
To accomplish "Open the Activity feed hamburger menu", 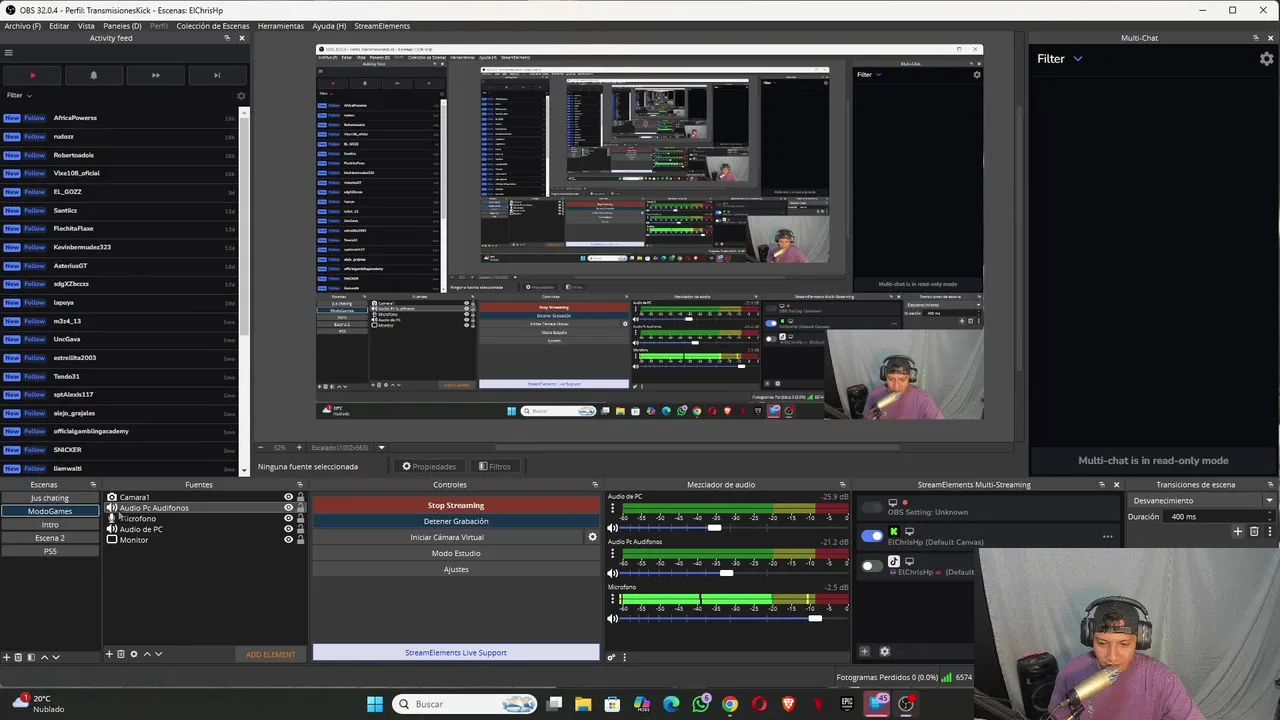I will tap(8, 53).
